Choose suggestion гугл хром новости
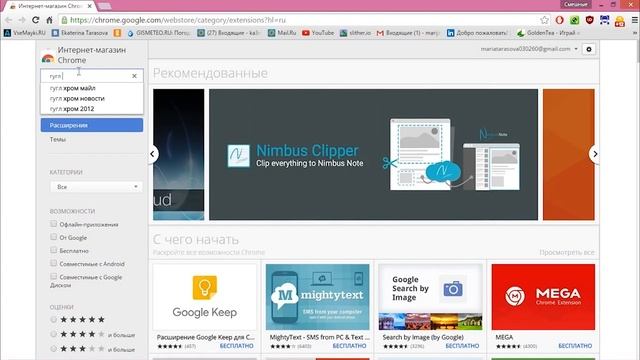Screen dimensions: 640x360 coord(92,98)
